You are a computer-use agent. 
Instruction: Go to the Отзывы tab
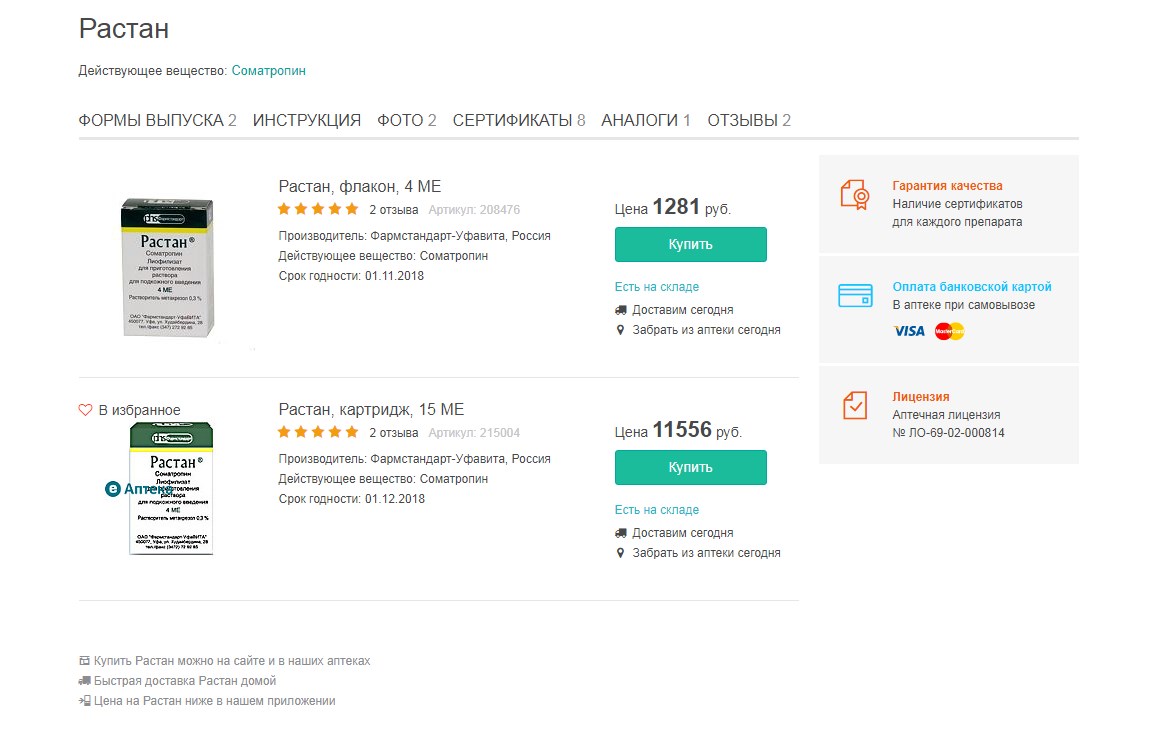pos(748,121)
